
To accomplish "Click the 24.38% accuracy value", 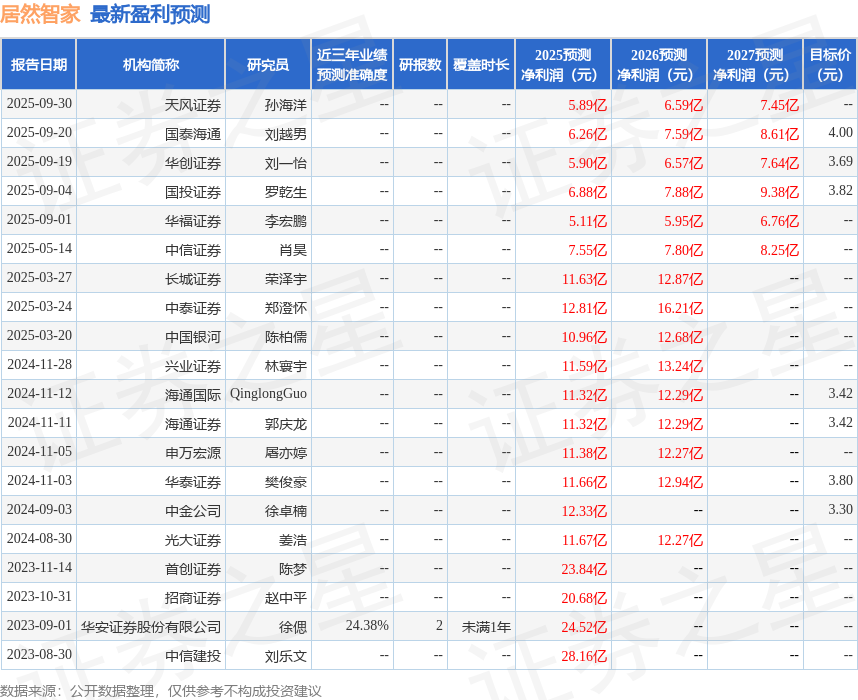I will 367,626.
